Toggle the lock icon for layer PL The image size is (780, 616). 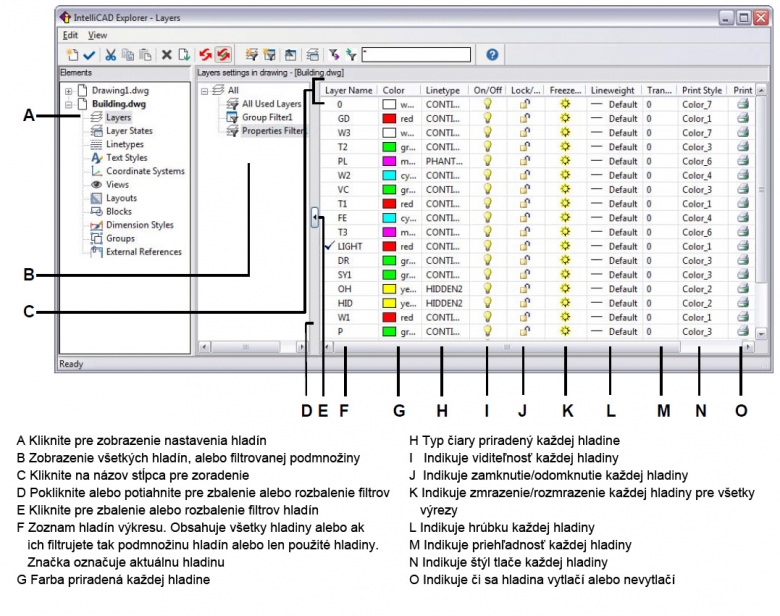(x=523, y=161)
